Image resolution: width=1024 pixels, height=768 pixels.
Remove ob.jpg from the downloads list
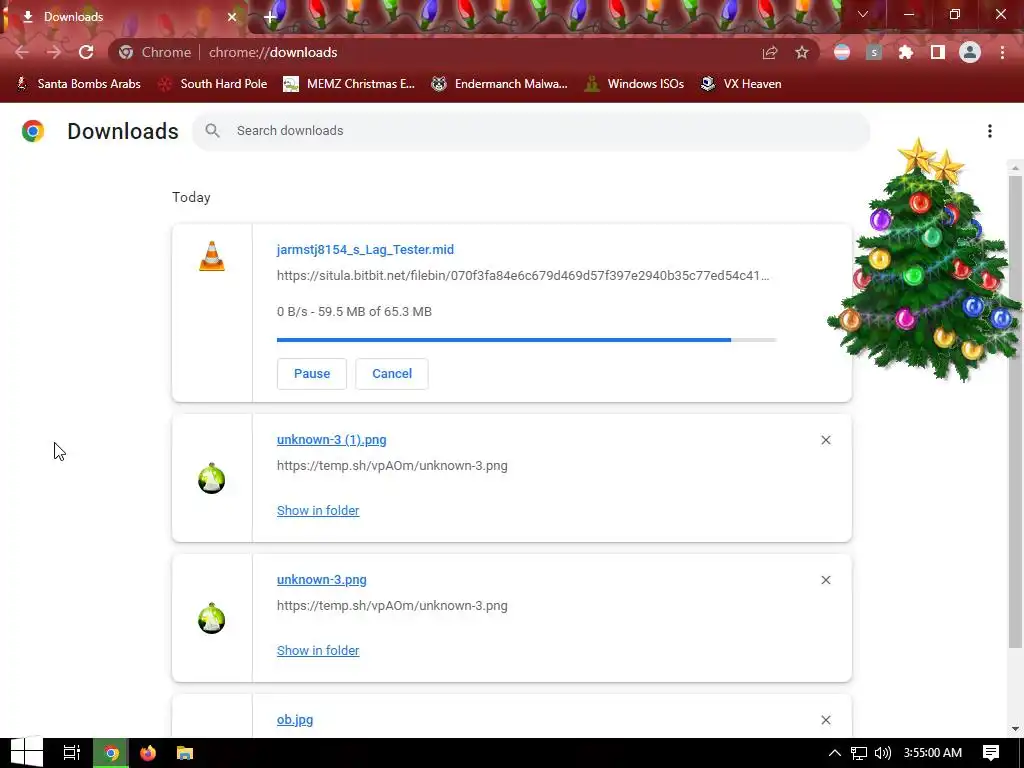point(825,720)
